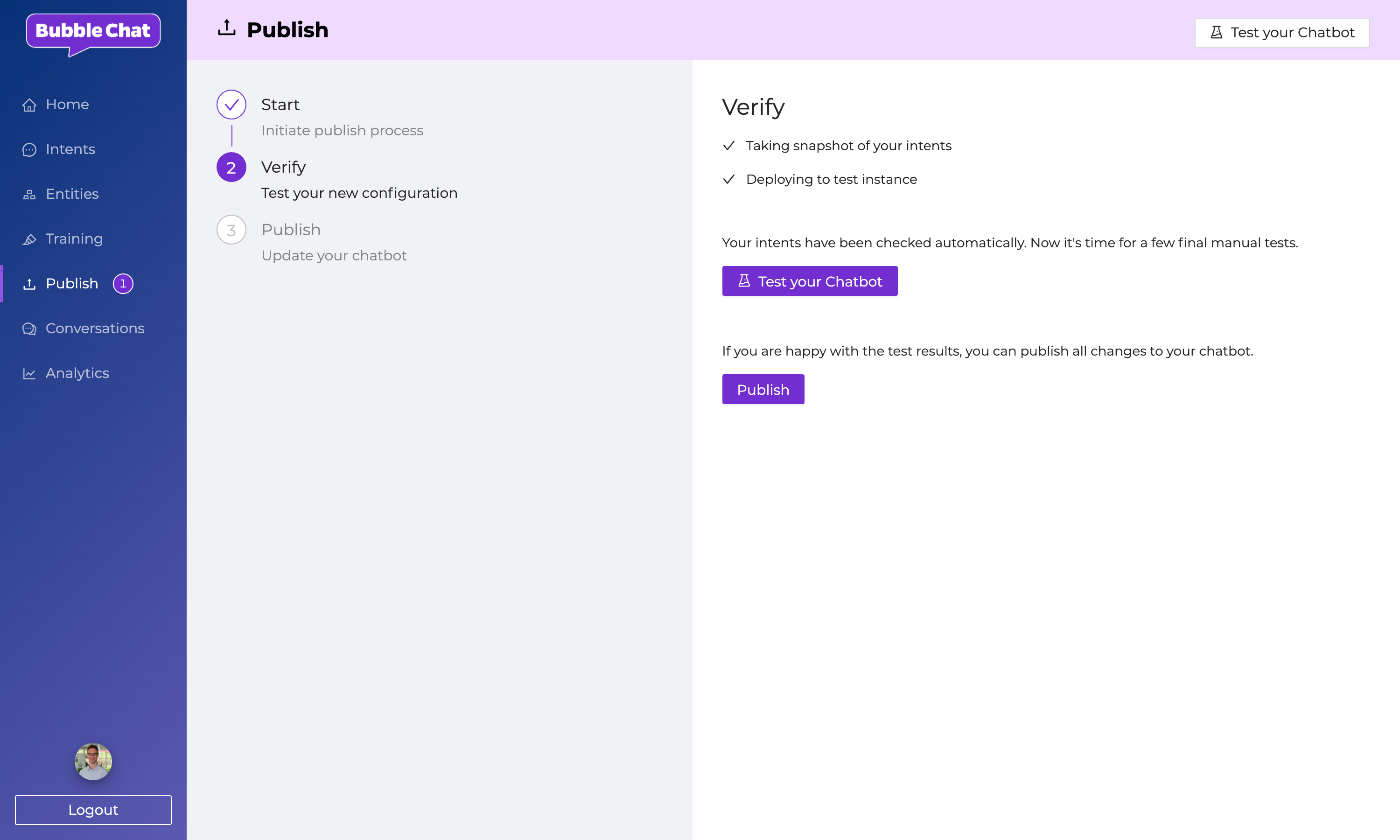Click Test your Chatbot in the header
1400x840 pixels.
click(1282, 32)
